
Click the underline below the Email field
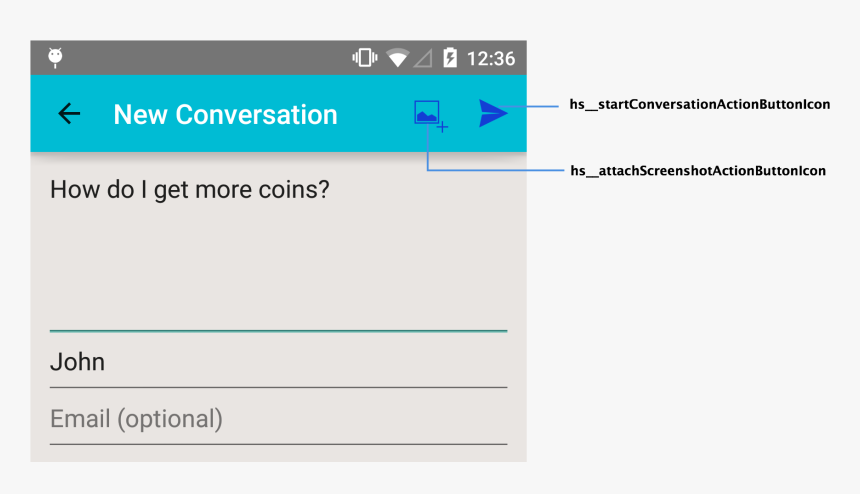click(x=279, y=444)
